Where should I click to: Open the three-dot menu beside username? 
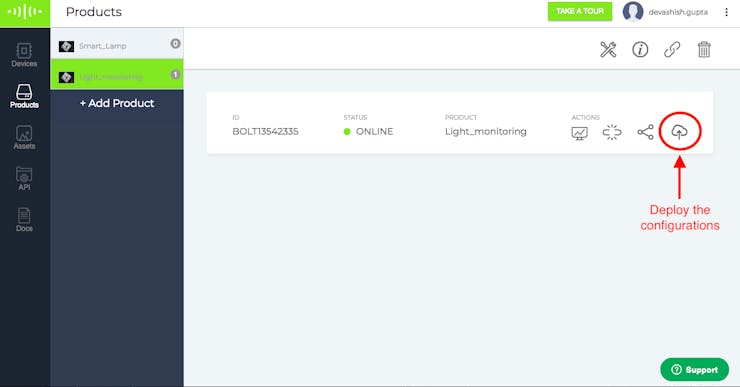click(726, 12)
